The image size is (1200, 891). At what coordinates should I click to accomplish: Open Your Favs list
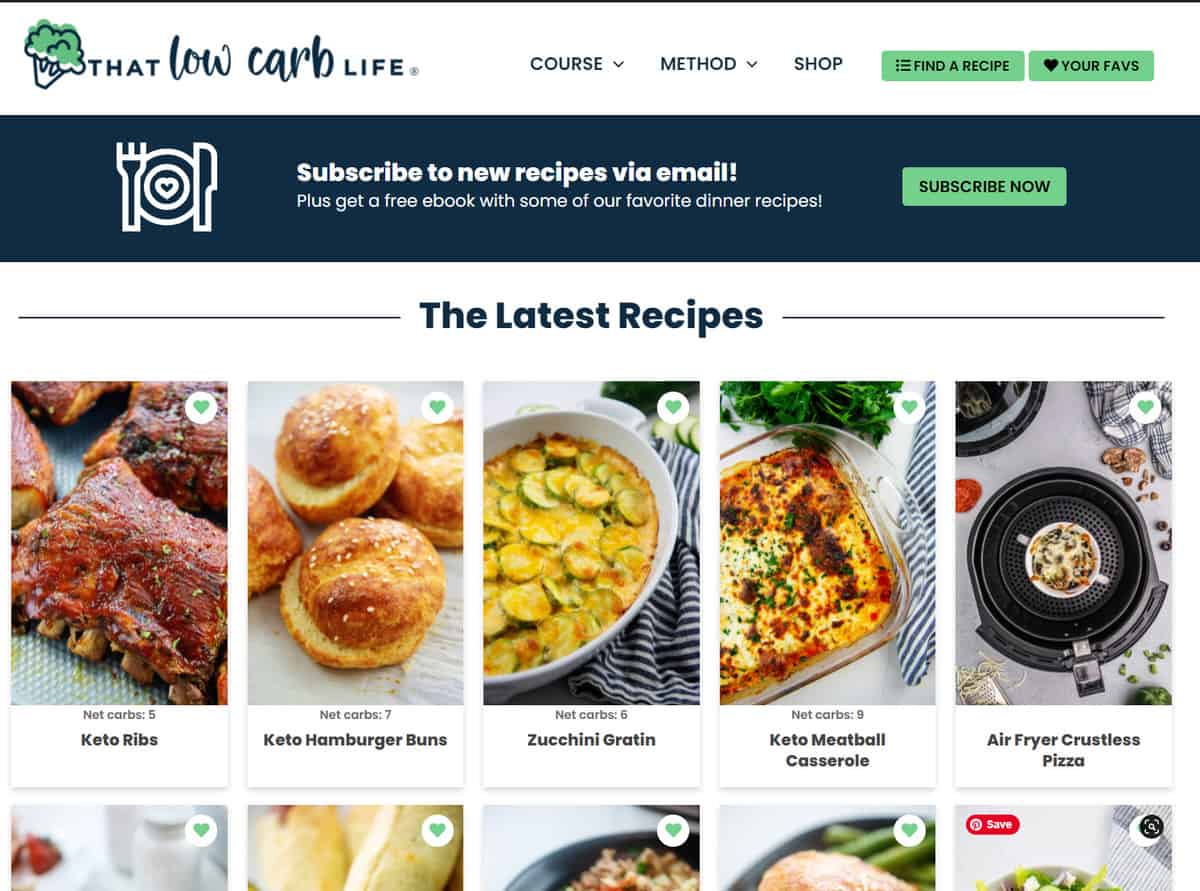(x=1091, y=66)
